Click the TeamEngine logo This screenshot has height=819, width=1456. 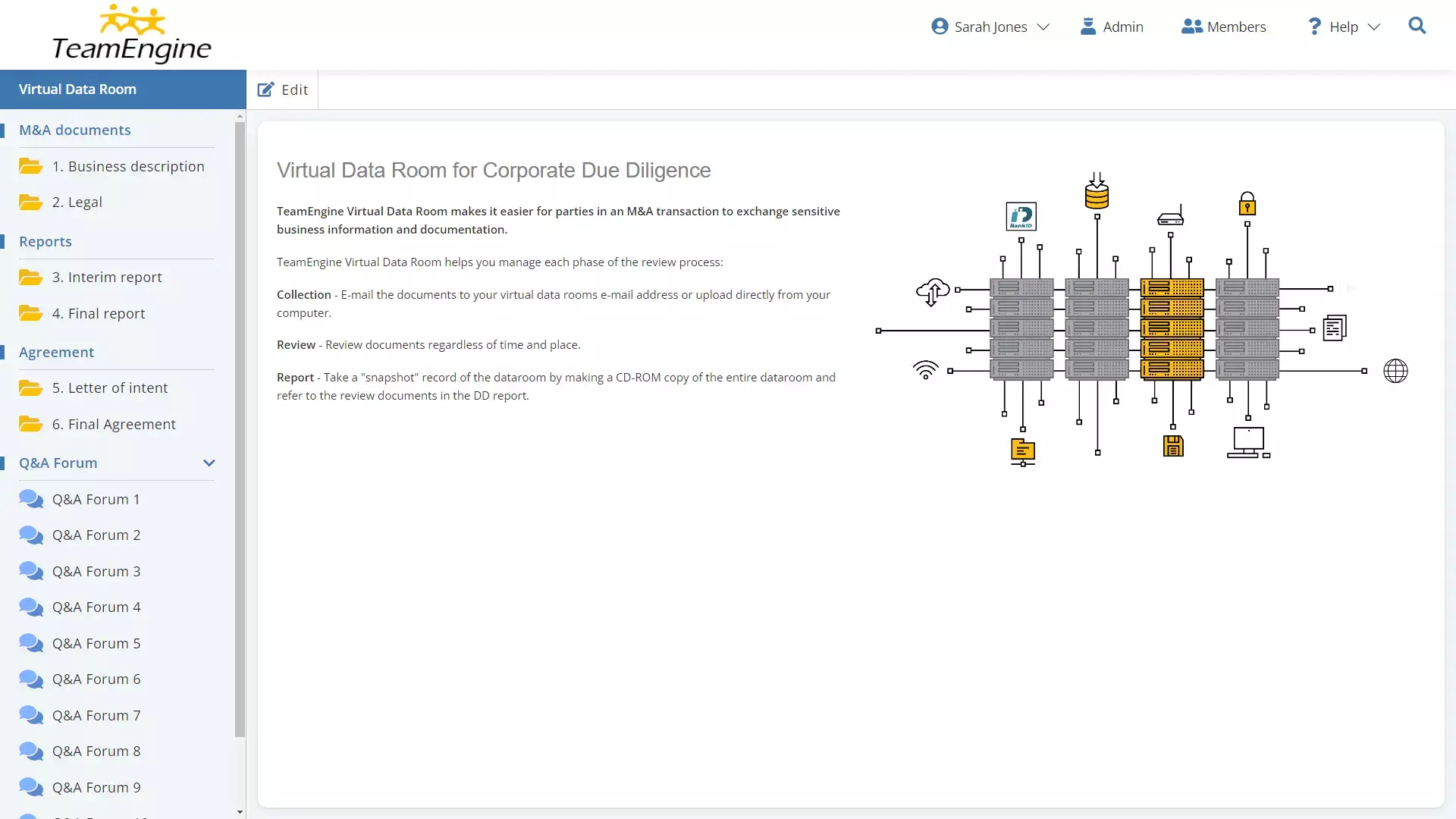[132, 34]
